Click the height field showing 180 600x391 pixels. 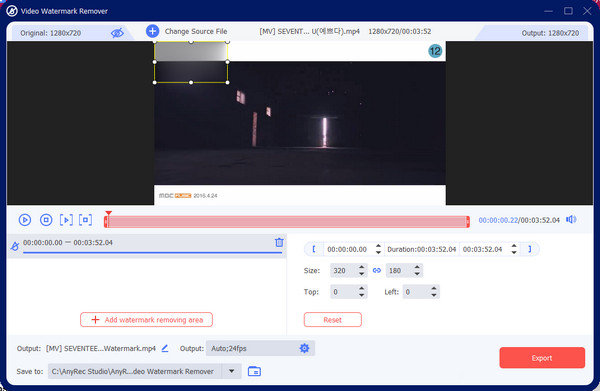399,270
